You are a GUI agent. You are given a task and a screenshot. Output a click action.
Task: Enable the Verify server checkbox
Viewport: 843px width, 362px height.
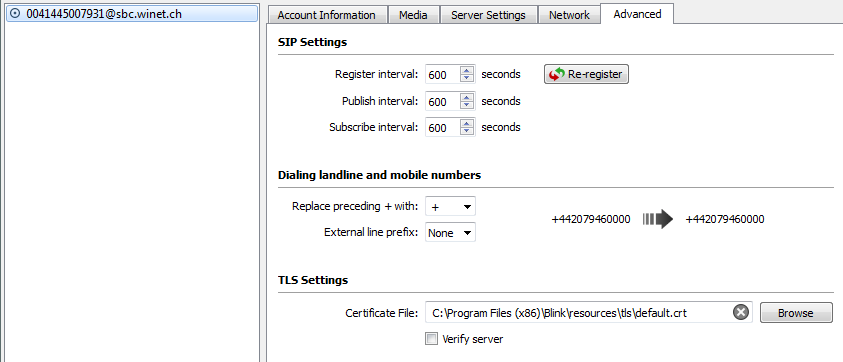(431, 339)
